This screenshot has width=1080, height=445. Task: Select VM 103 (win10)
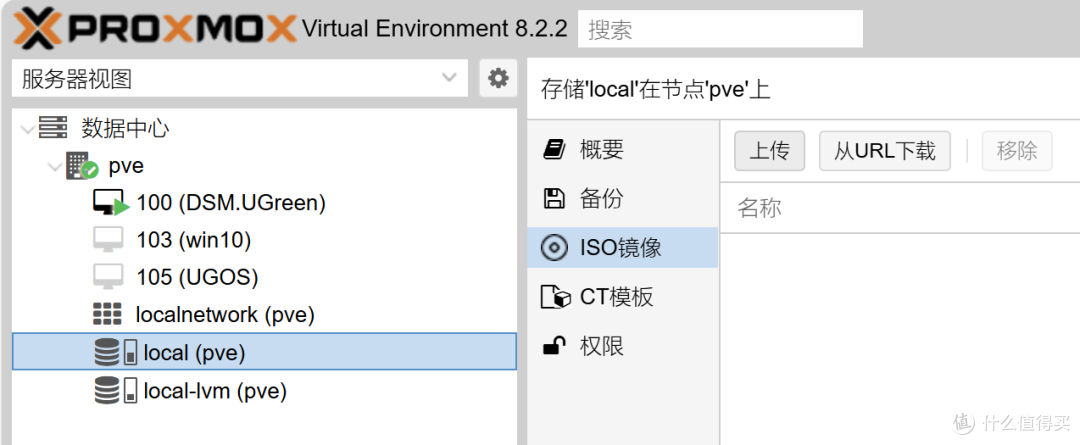click(x=194, y=240)
